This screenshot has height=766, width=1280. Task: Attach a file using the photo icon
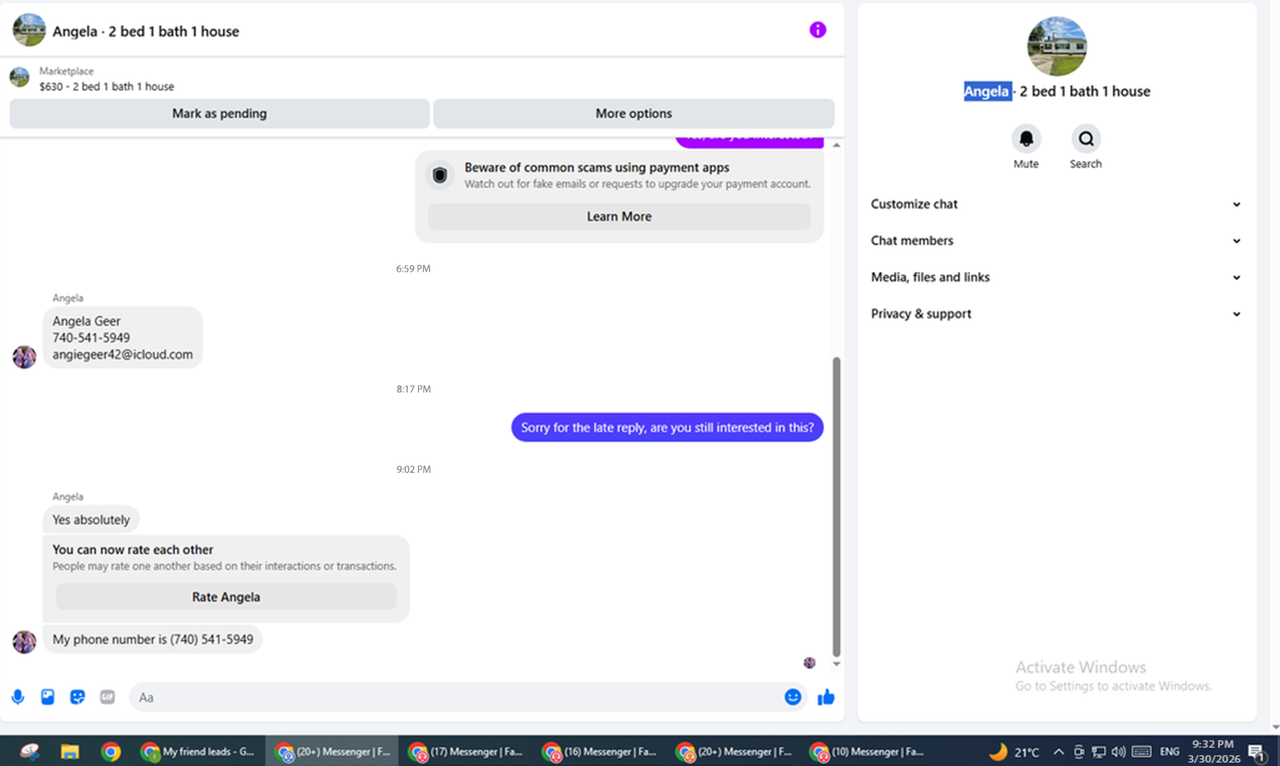coord(47,697)
